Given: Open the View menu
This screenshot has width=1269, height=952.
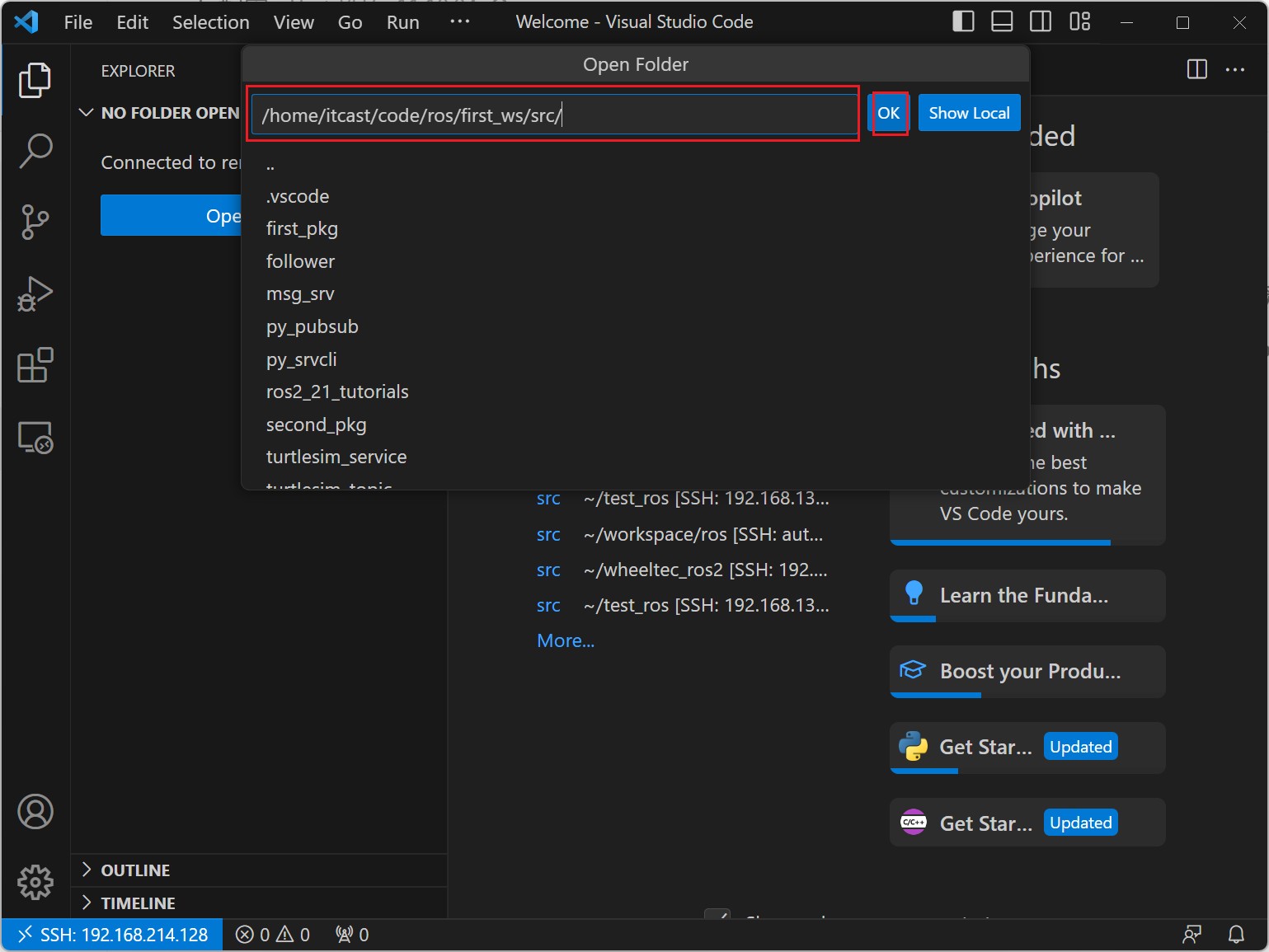Looking at the screenshot, I should (x=294, y=22).
